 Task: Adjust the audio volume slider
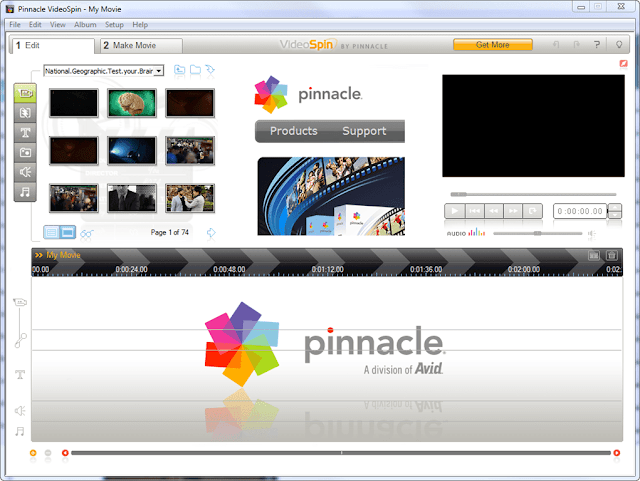(x=538, y=234)
